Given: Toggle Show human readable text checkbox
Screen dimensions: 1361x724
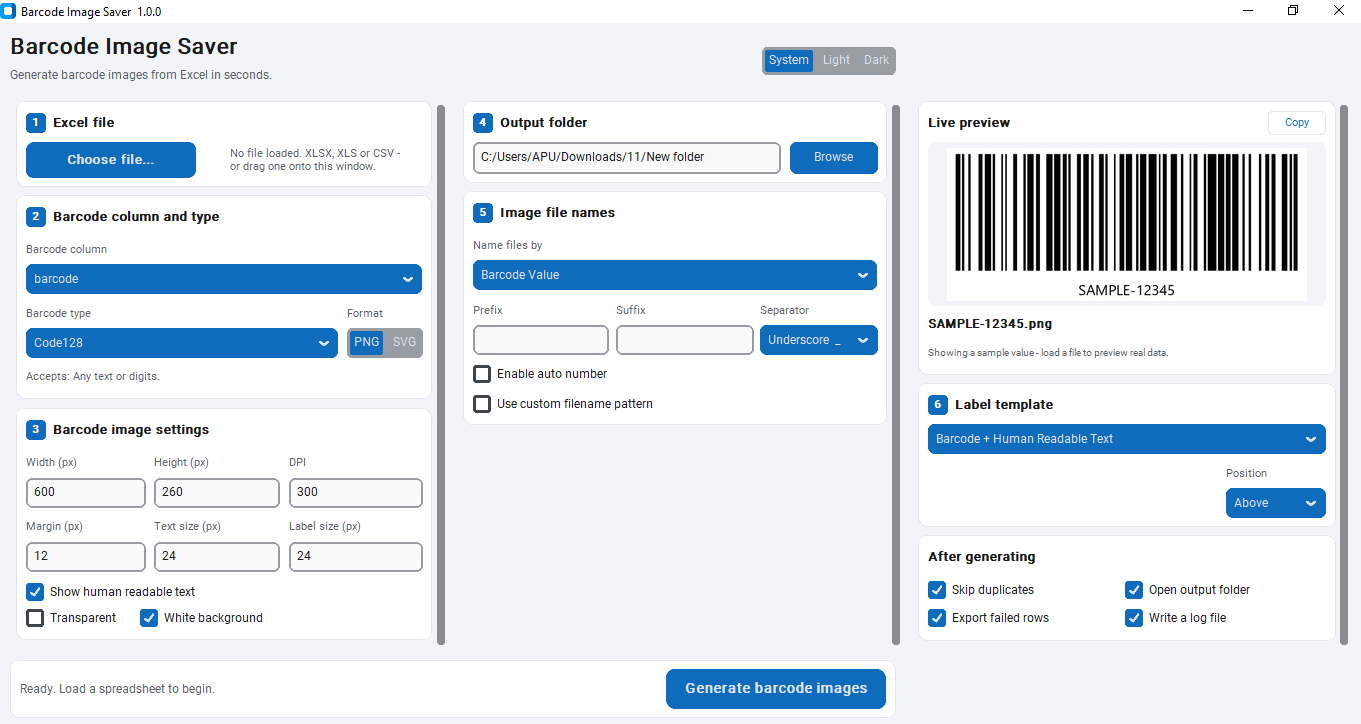Looking at the screenshot, I should click(35, 592).
